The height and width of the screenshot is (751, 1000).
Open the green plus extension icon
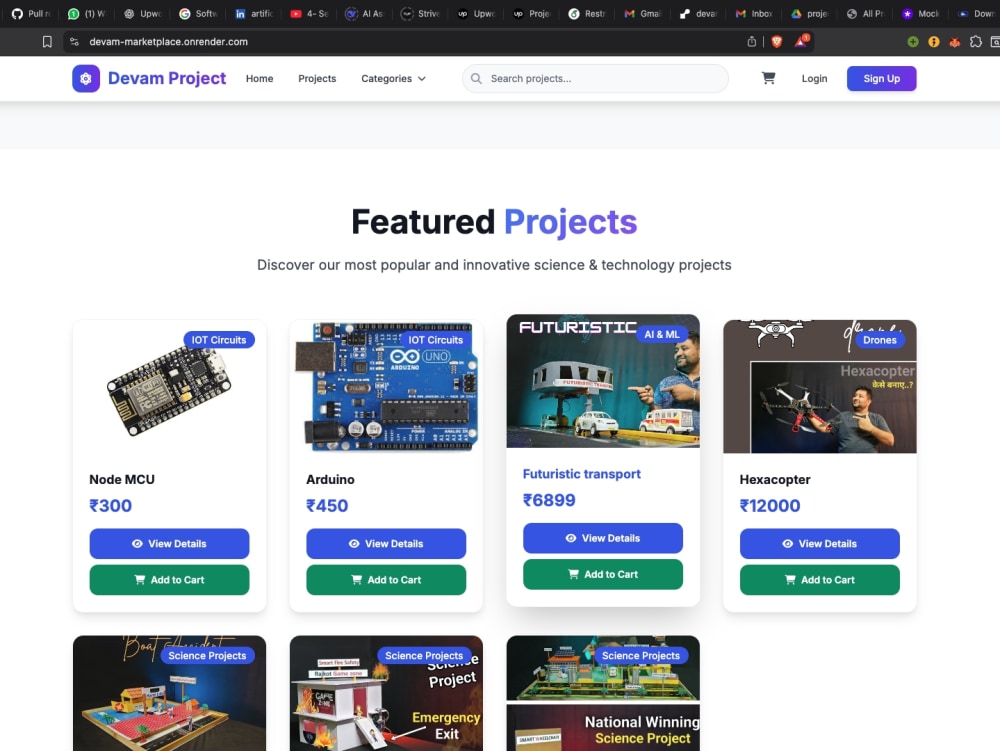(x=913, y=41)
